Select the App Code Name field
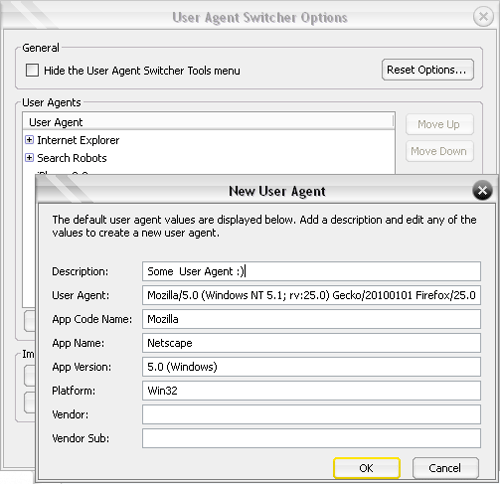Screen dimensions: 500x484 311,319
